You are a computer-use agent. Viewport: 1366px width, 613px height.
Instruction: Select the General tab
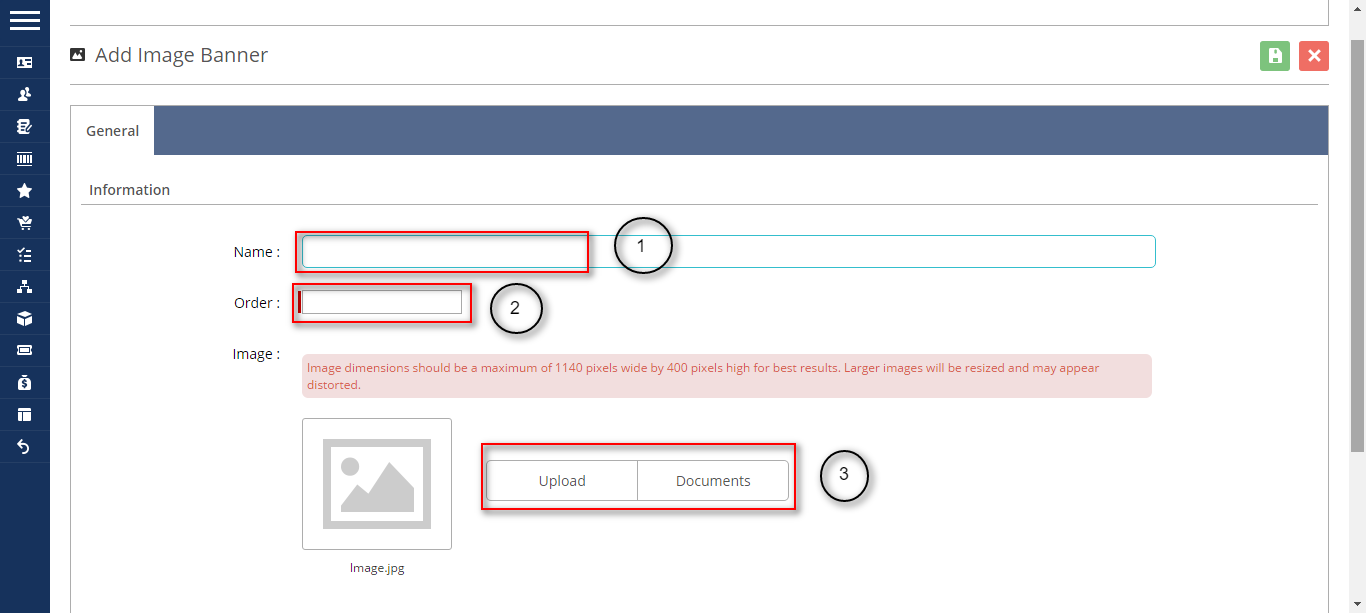[x=112, y=130]
